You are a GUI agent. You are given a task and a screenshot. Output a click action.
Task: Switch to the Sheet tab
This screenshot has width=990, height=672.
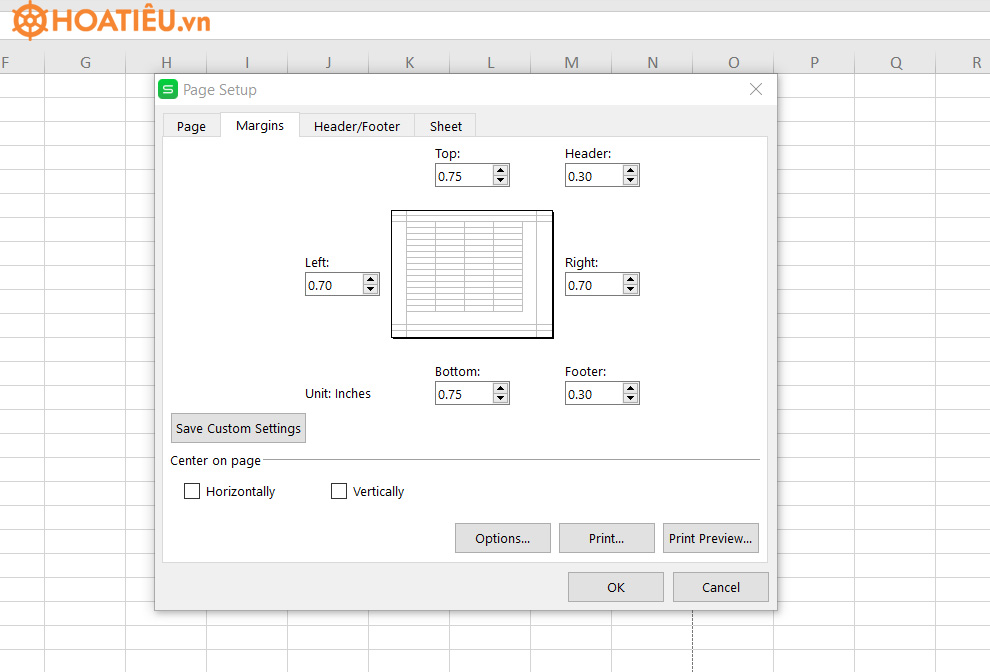[445, 125]
